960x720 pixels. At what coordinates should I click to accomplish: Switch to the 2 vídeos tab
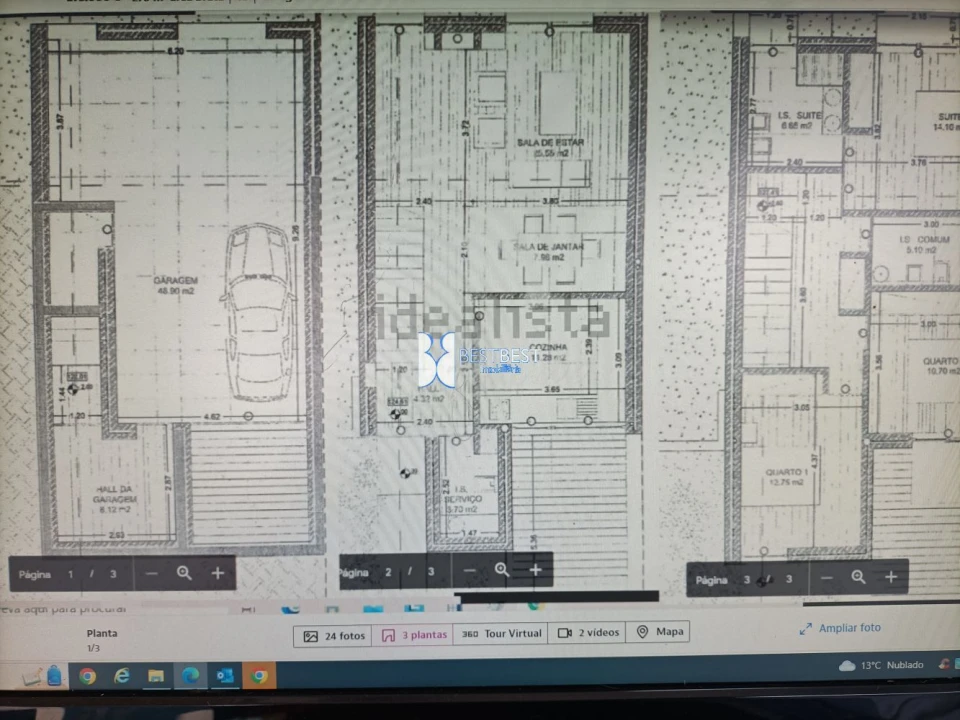click(588, 633)
